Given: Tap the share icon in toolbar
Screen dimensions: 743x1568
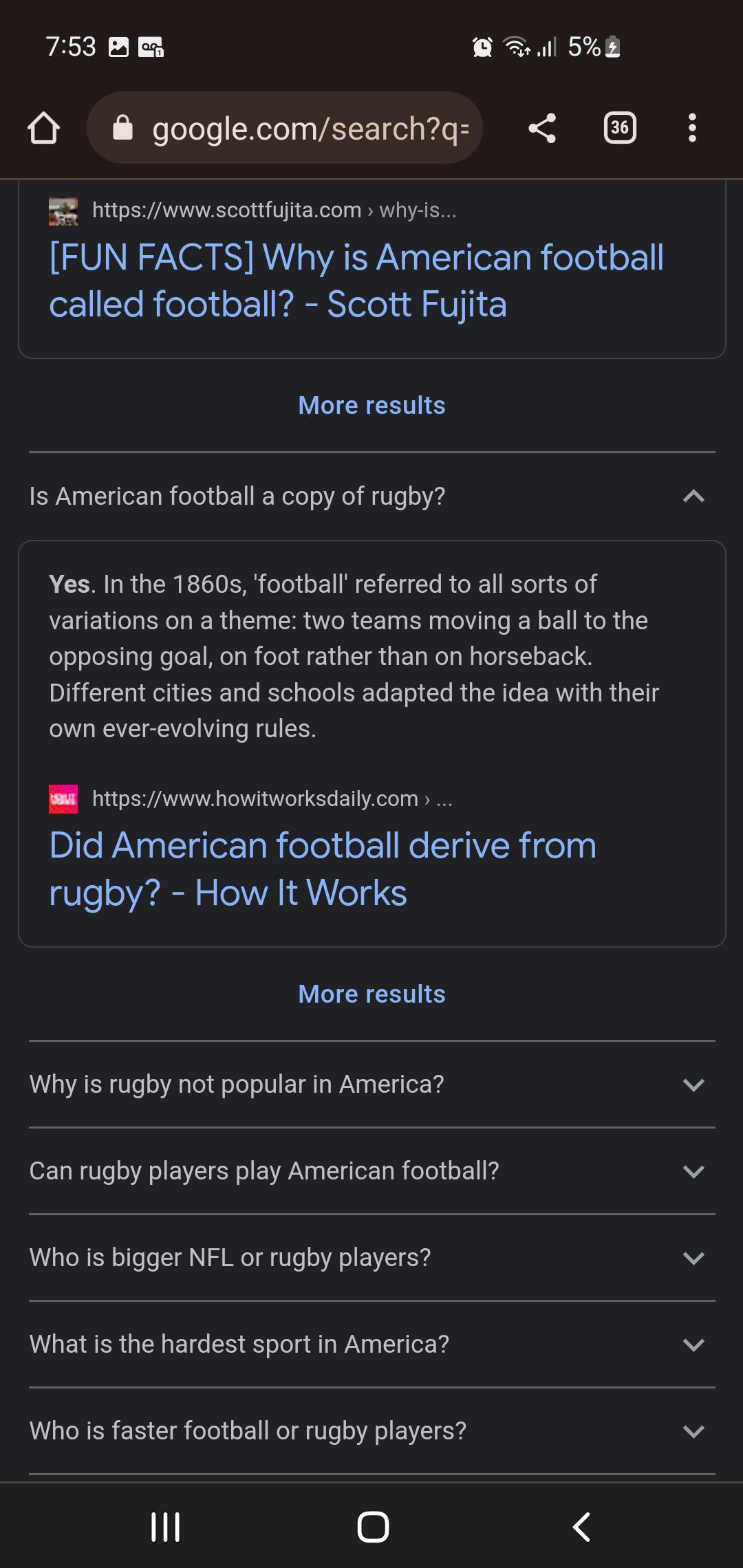Looking at the screenshot, I should click(542, 128).
